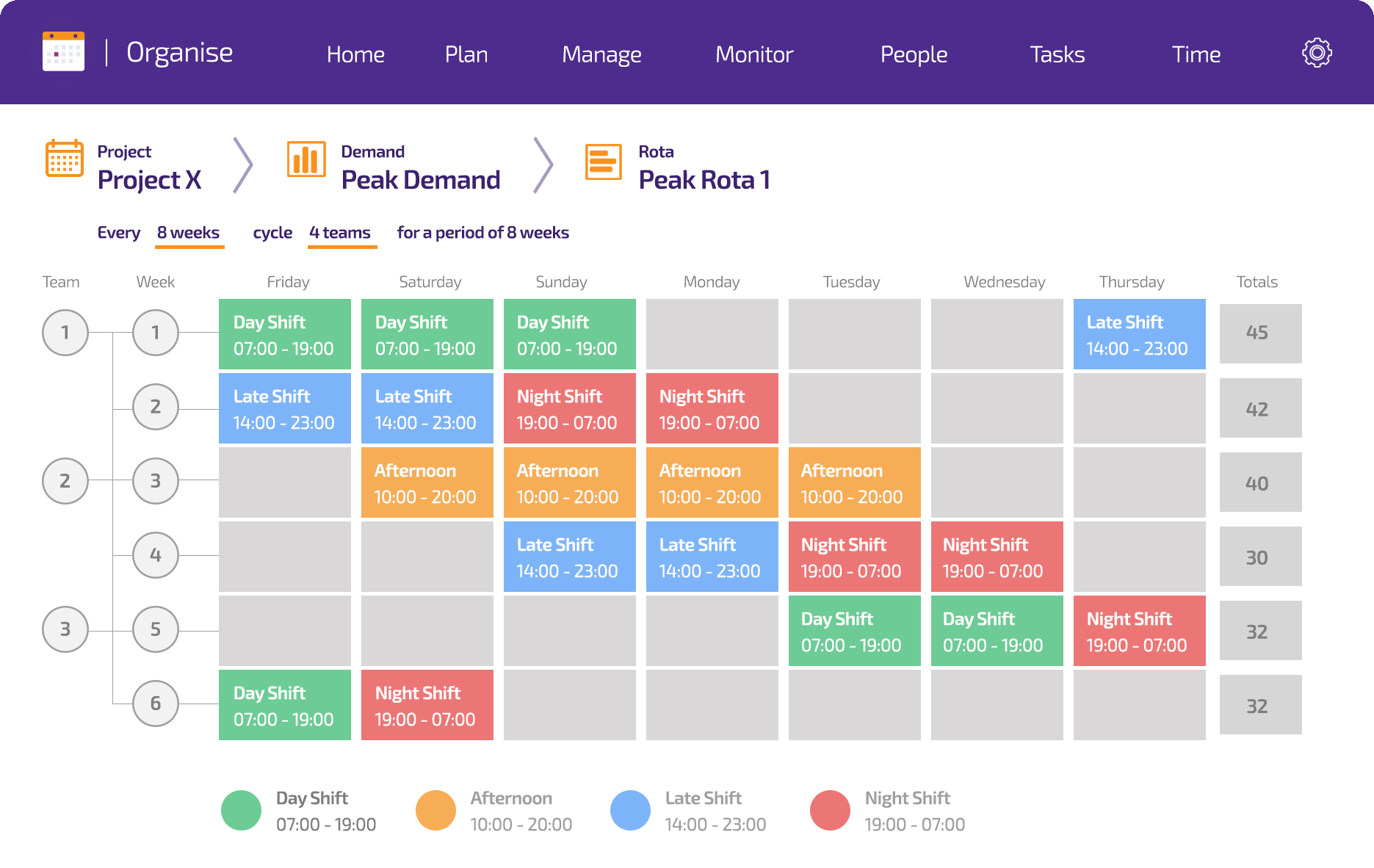Screen dimensions: 1374x868
Task: Expand chevron between Peak Demand and Rota
Action: click(543, 165)
